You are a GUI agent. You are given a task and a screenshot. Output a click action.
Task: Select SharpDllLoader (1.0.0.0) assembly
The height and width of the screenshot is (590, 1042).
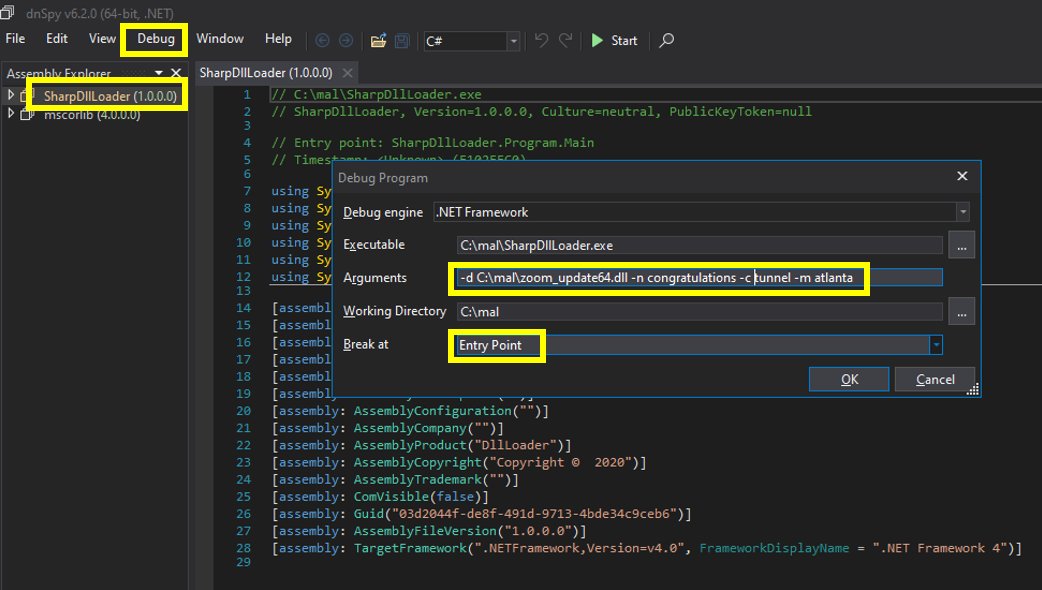[110, 96]
